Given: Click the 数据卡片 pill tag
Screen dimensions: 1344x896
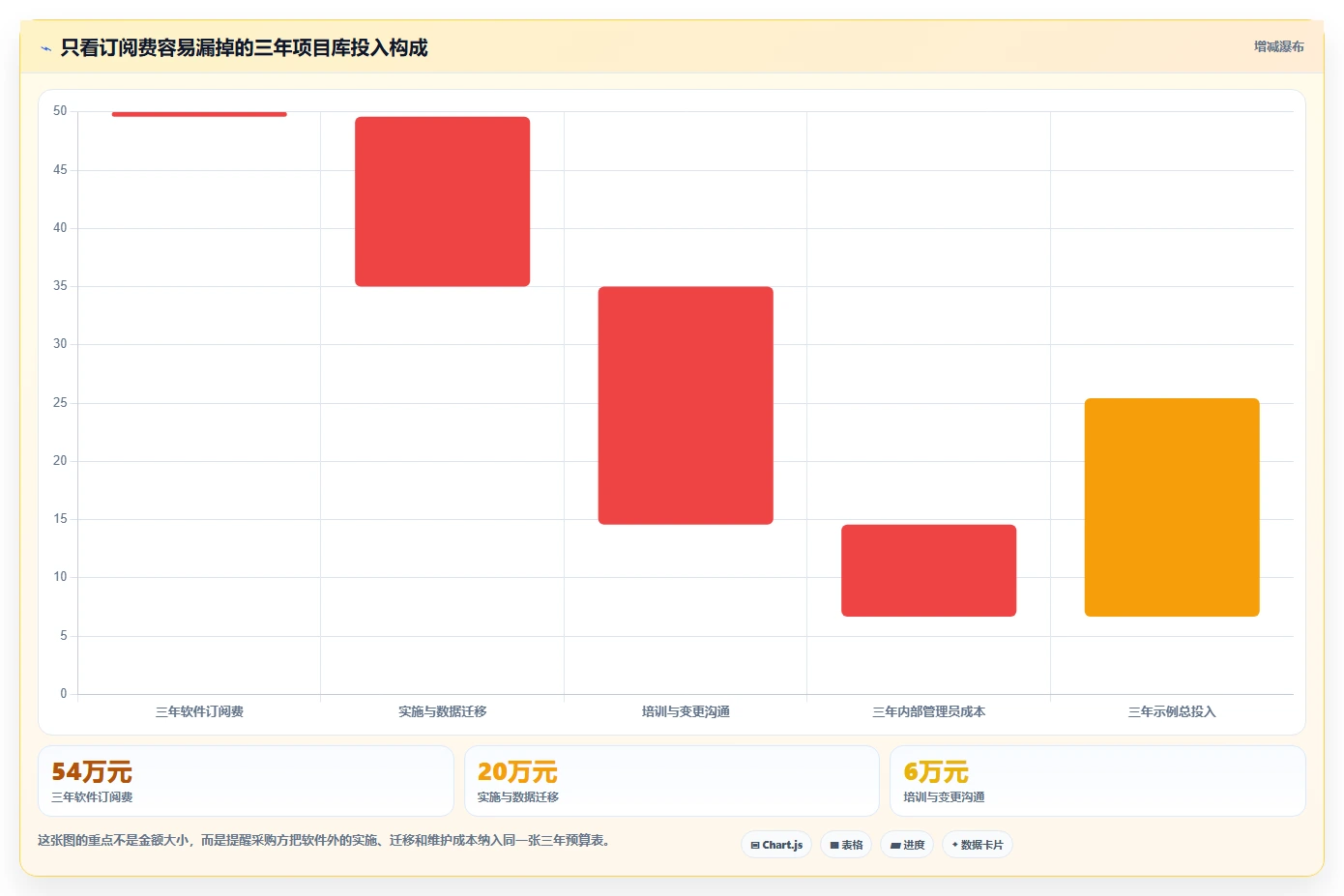Looking at the screenshot, I should [978, 845].
